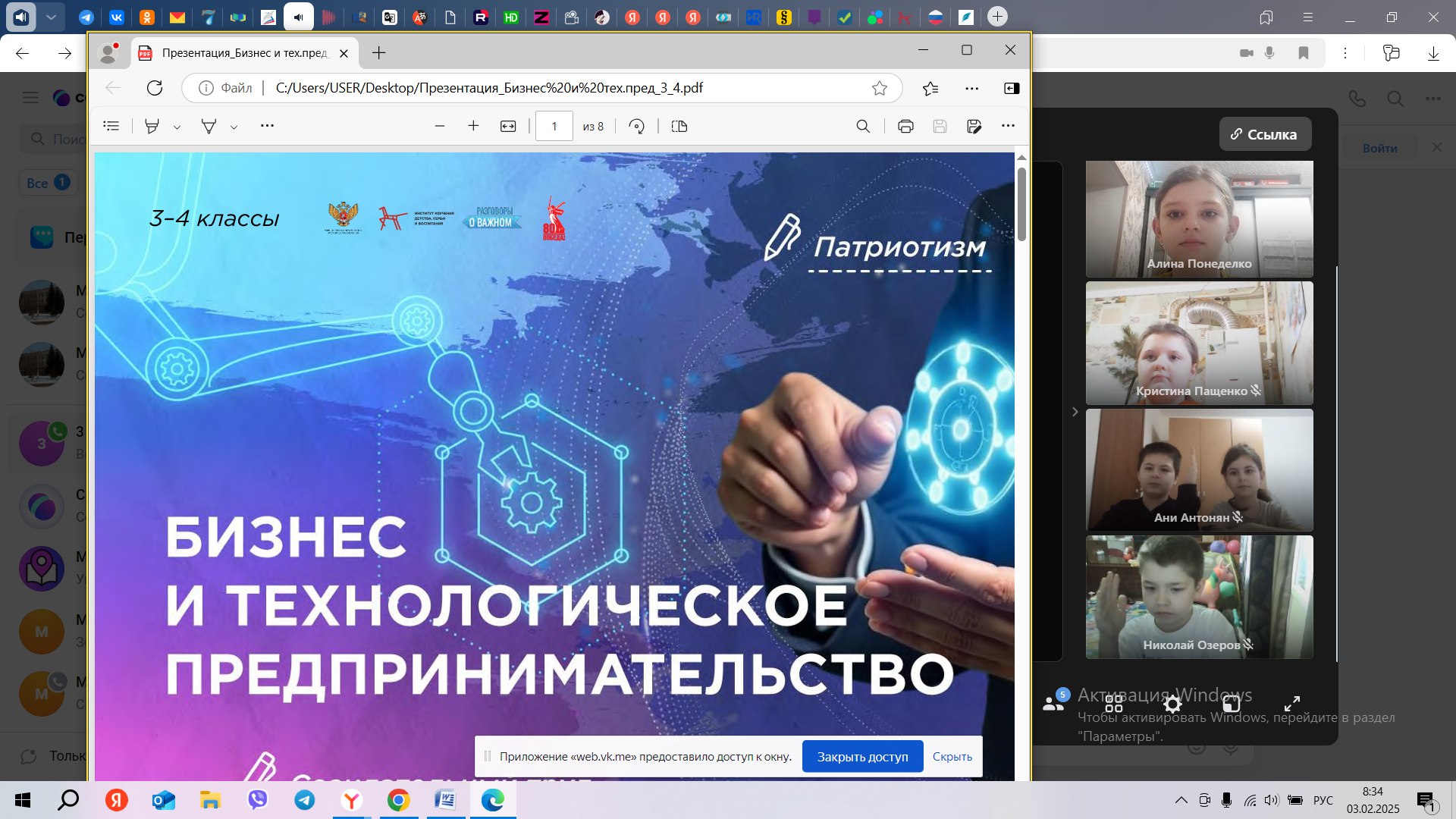Click Save As icon in PDF toolbar
The image size is (1456, 819).
[974, 126]
